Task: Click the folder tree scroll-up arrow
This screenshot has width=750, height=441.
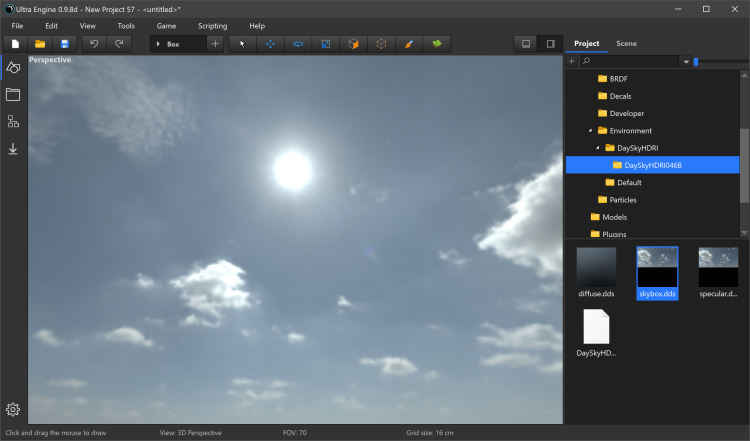Action: tap(744, 75)
